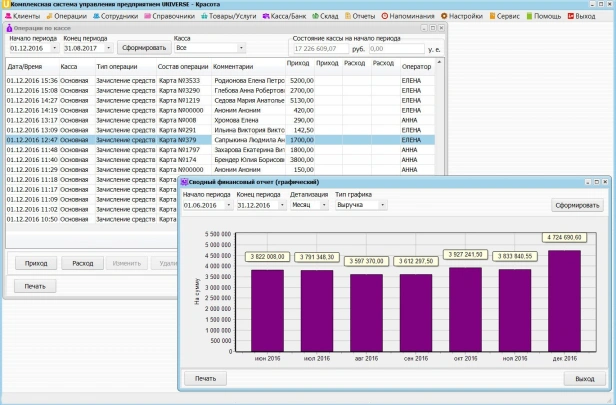Select the row with Карта №1797
The height and width of the screenshot is (405, 616).
[x=220, y=150]
